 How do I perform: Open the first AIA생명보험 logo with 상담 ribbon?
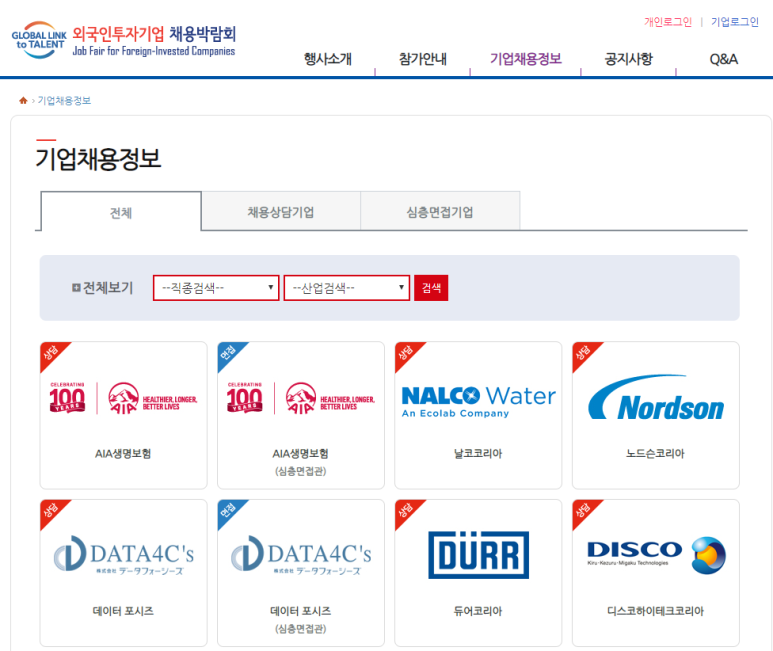123,398
